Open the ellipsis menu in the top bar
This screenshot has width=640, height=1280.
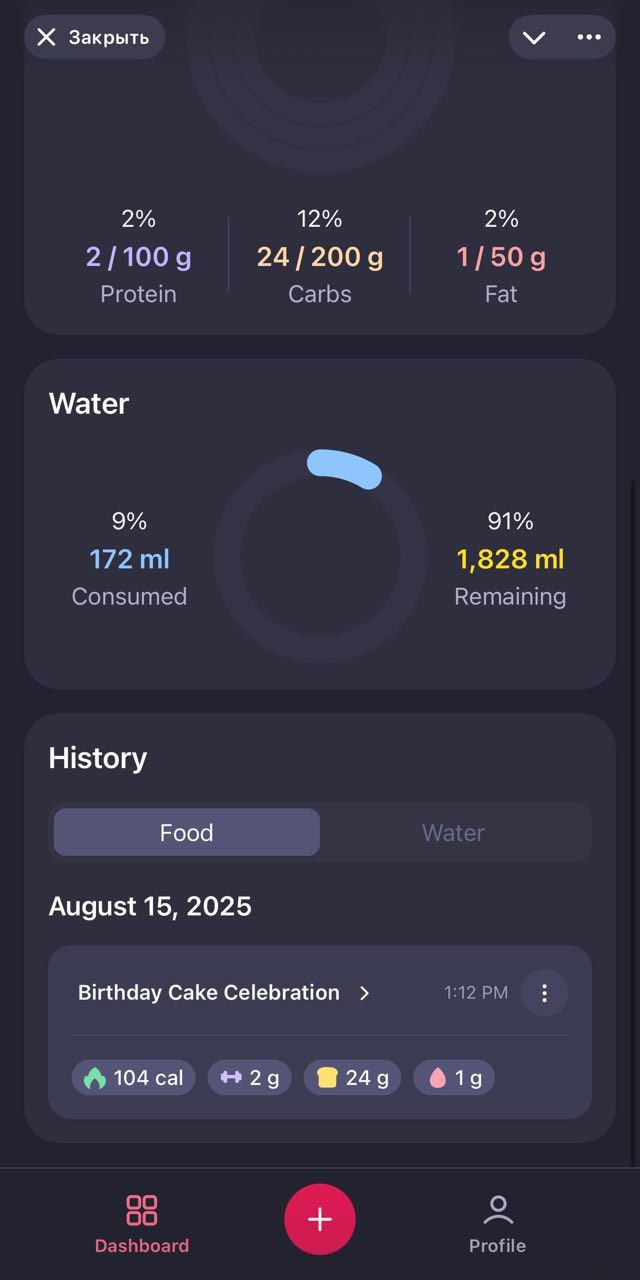tap(590, 37)
